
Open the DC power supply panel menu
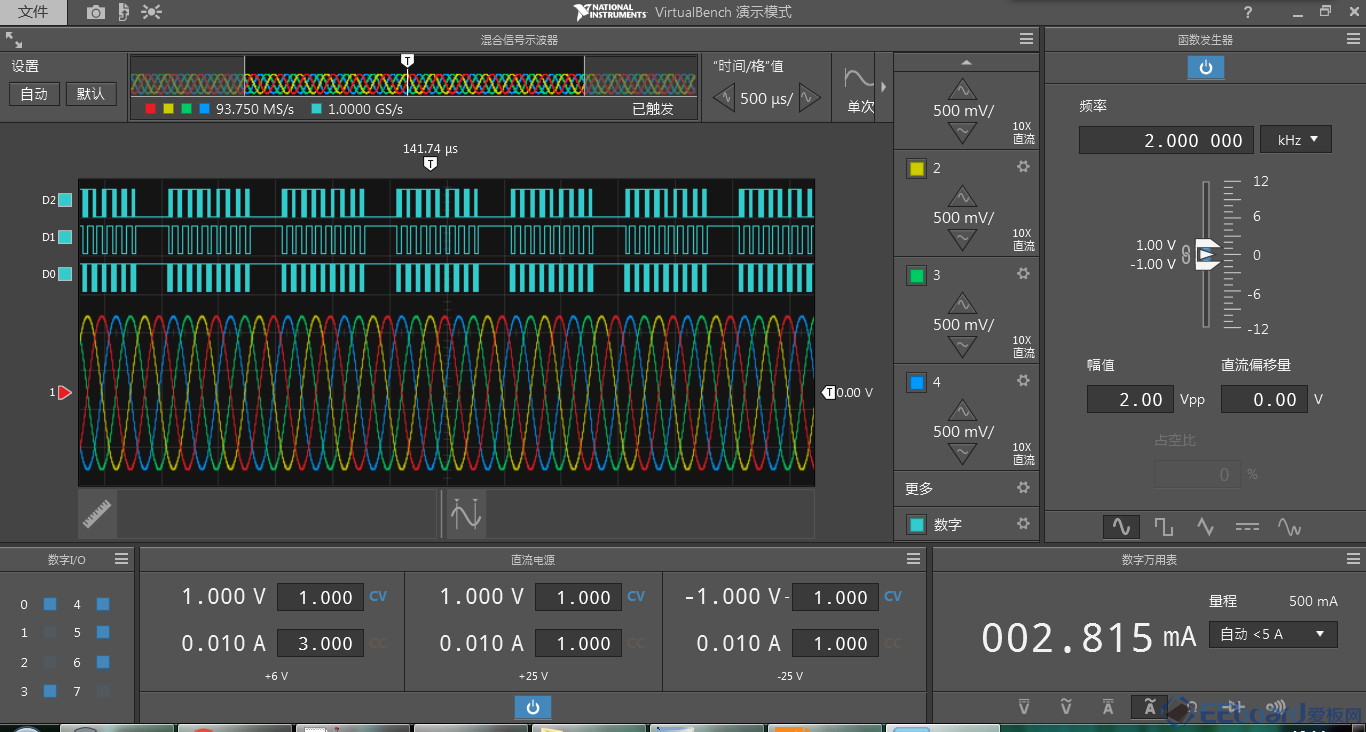coord(913,559)
